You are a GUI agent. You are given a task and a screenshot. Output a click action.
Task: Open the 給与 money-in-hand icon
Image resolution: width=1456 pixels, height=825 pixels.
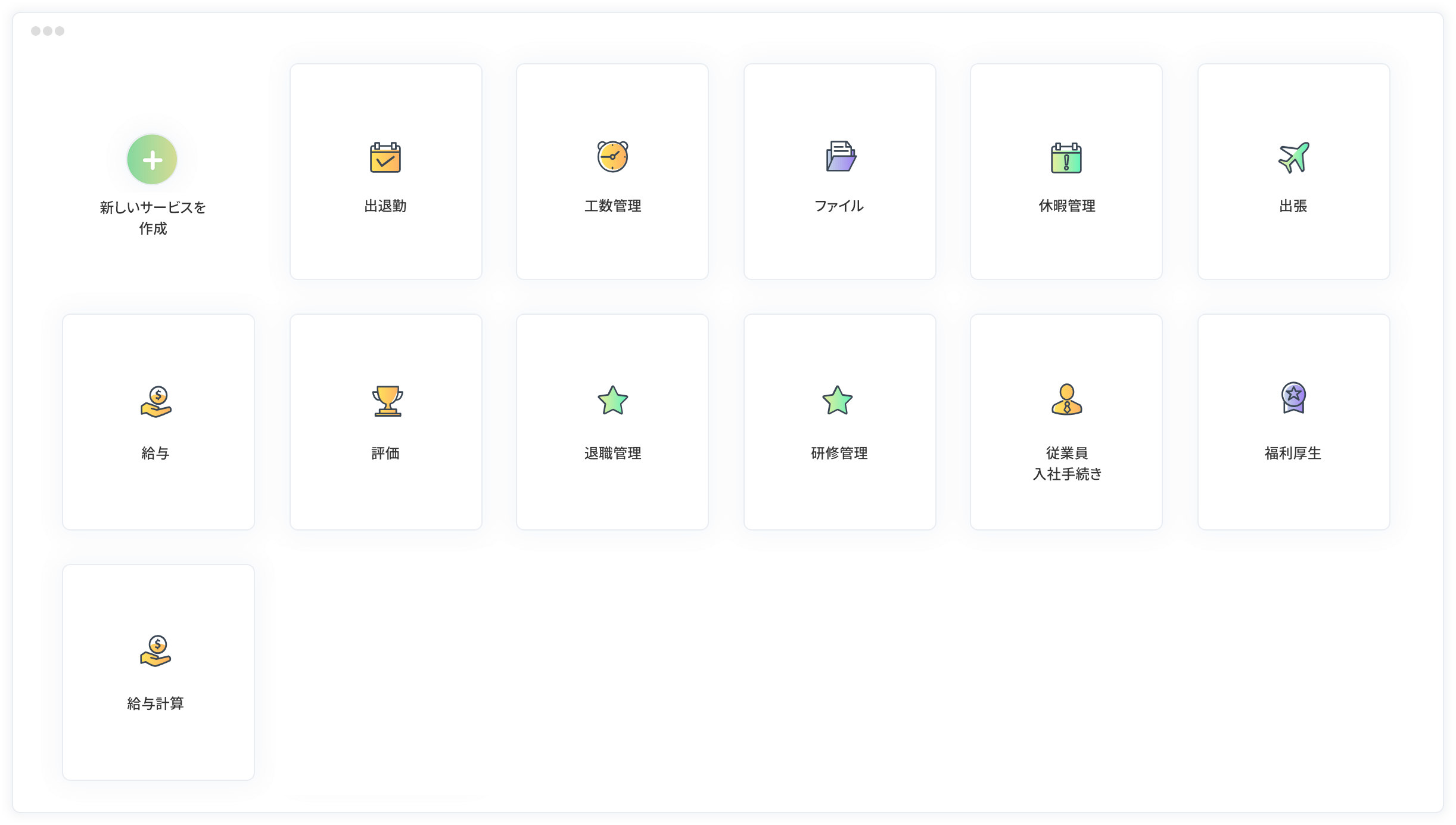156,402
